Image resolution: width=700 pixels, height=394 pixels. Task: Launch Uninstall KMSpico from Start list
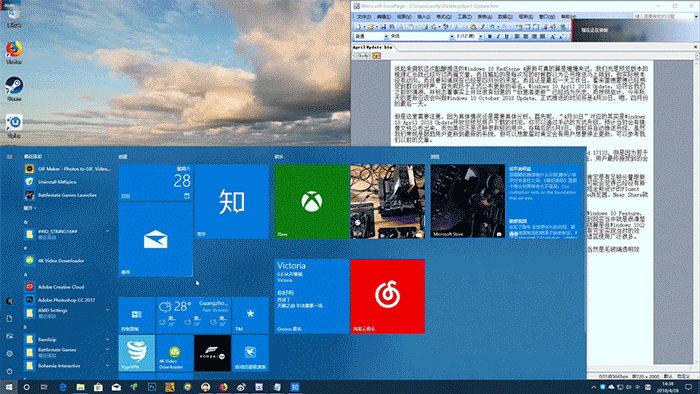[68, 182]
